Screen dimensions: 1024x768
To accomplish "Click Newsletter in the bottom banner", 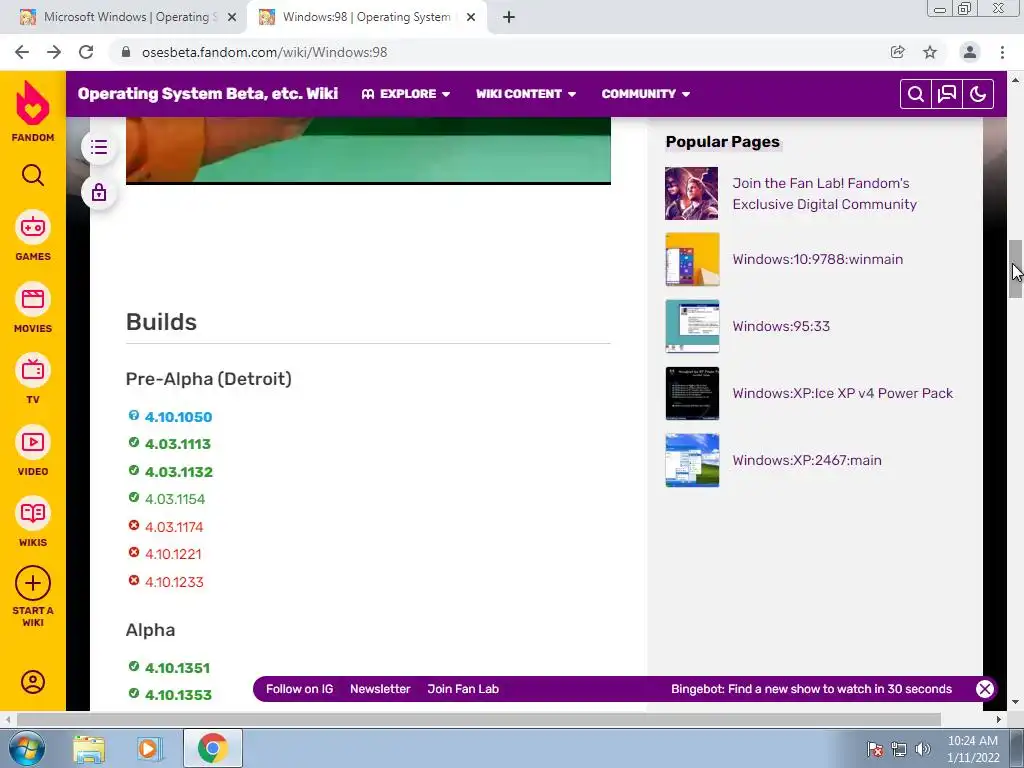I will click(x=380, y=689).
